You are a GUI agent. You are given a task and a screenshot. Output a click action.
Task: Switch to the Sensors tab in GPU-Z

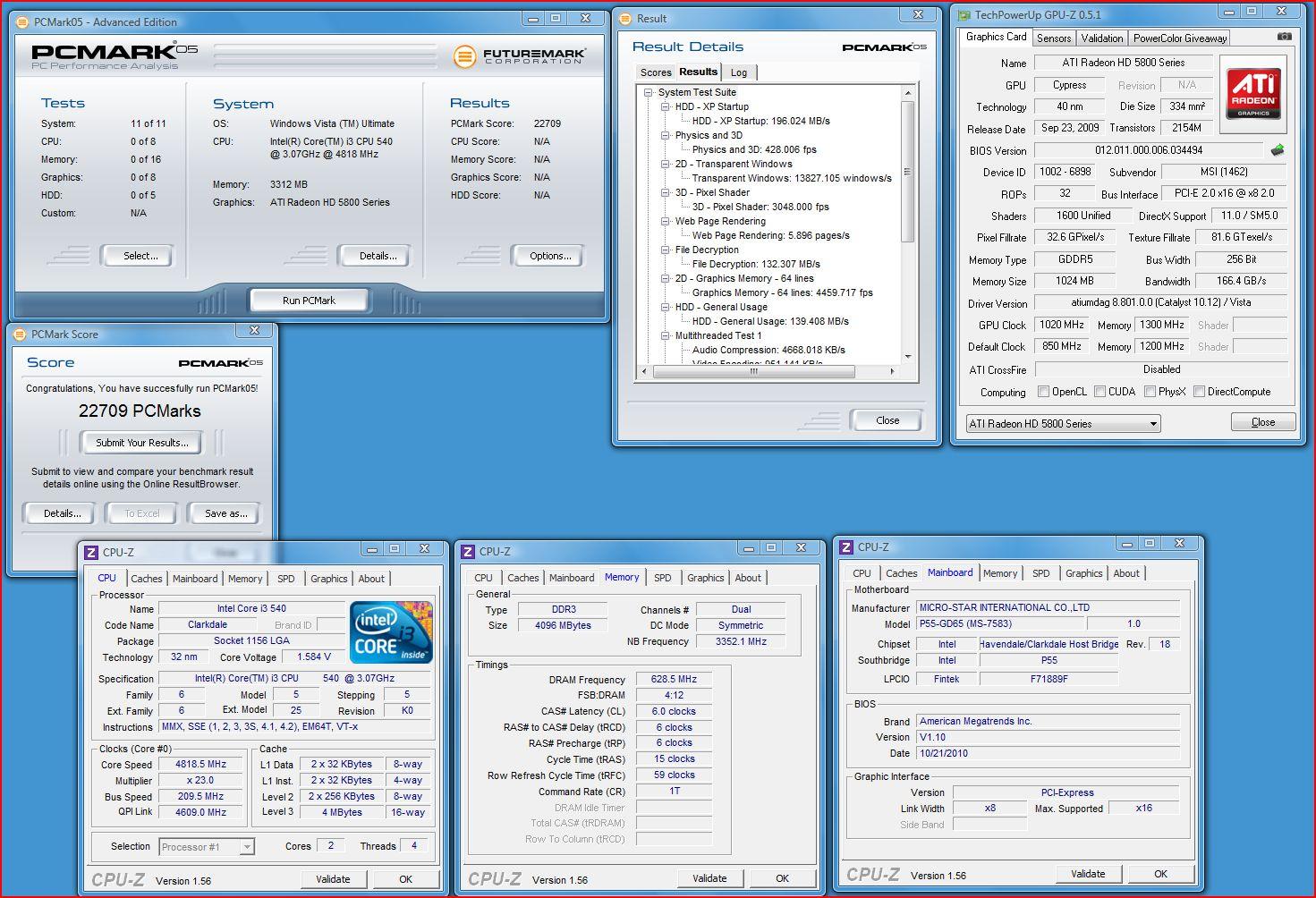1054,38
